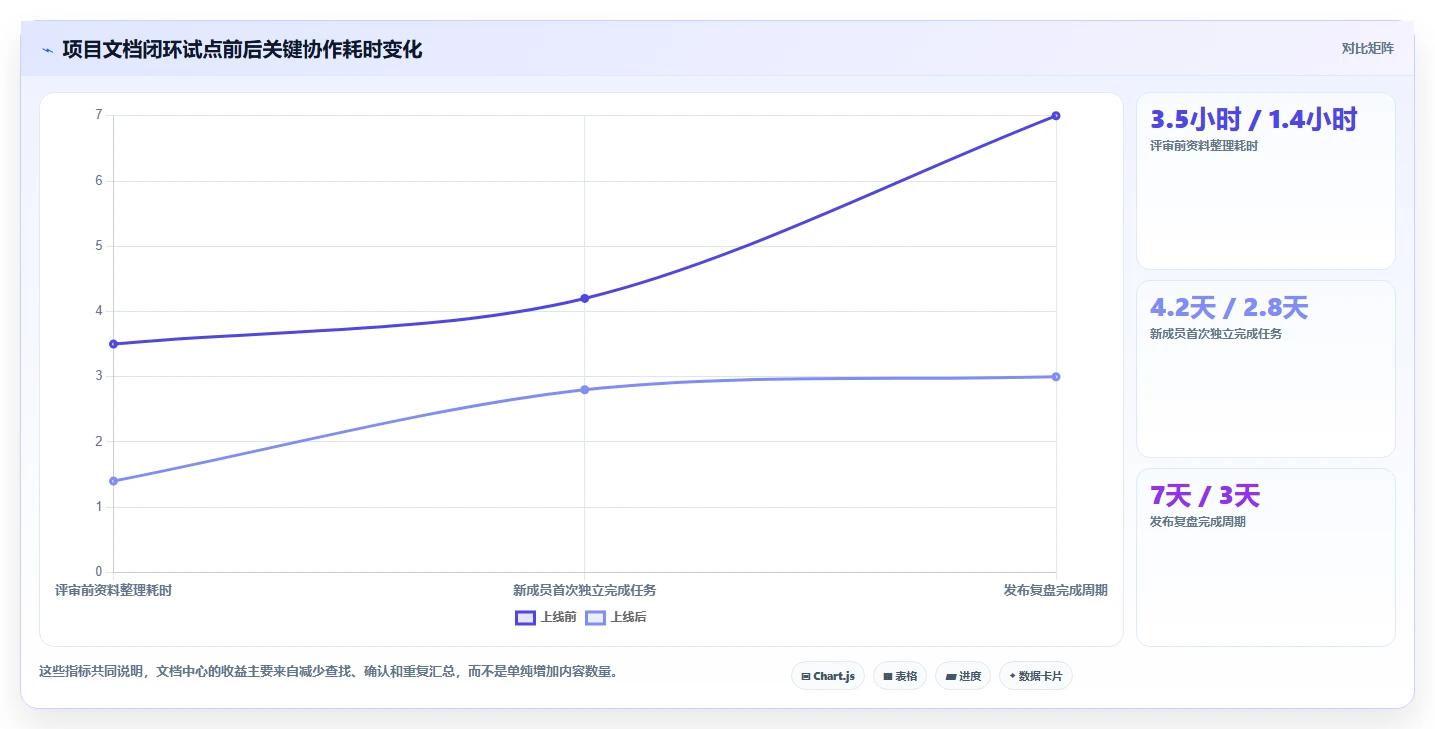Image resolution: width=1435 pixels, height=729 pixels.
Task: Click the 上线前 legend color box
Action: tap(525, 617)
